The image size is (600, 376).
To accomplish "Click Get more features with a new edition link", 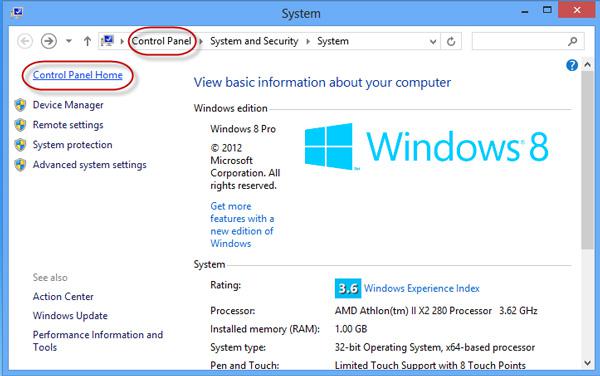I will [242, 225].
